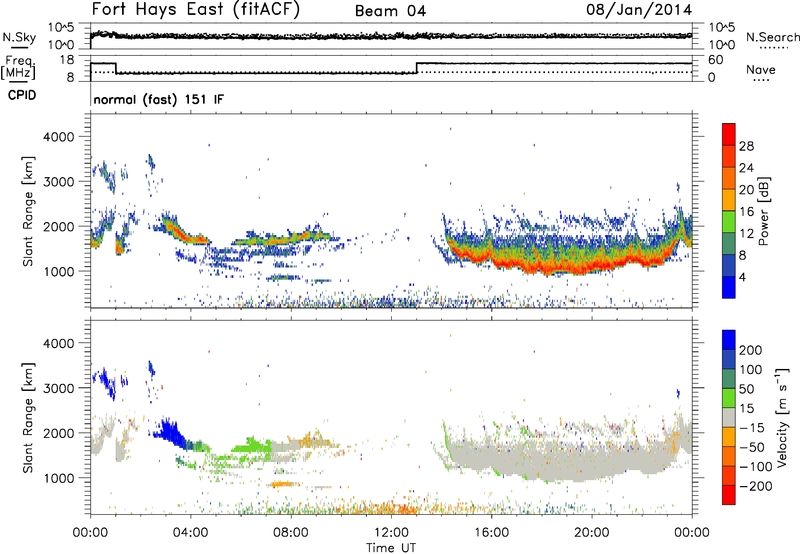This screenshot has height=554, width=800.
Task: Click the frequency step-up near 13:00 UT
Action: 417,68
